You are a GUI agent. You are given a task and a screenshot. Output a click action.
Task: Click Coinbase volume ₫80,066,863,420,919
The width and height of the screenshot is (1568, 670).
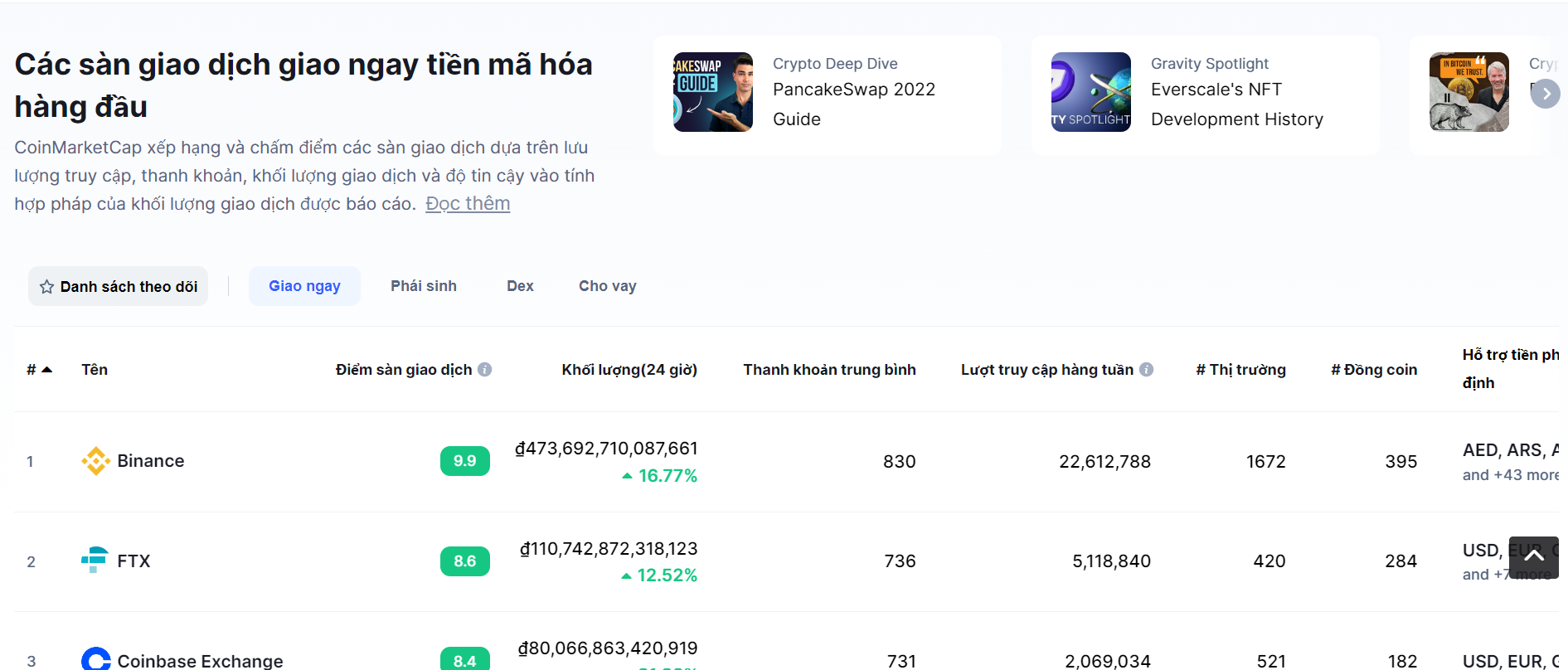pyautogui.click(x=608, y=648)
